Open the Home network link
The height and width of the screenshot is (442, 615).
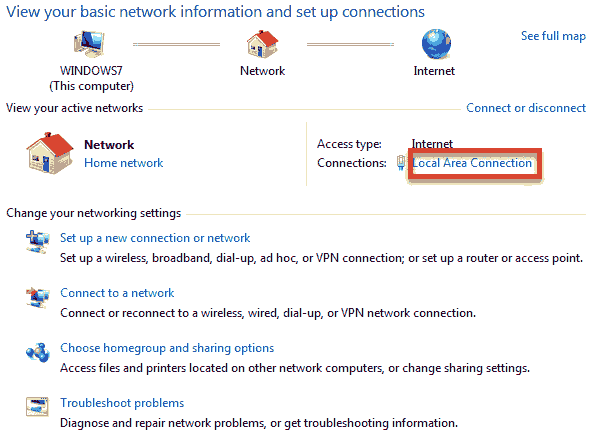coord(123,163)
